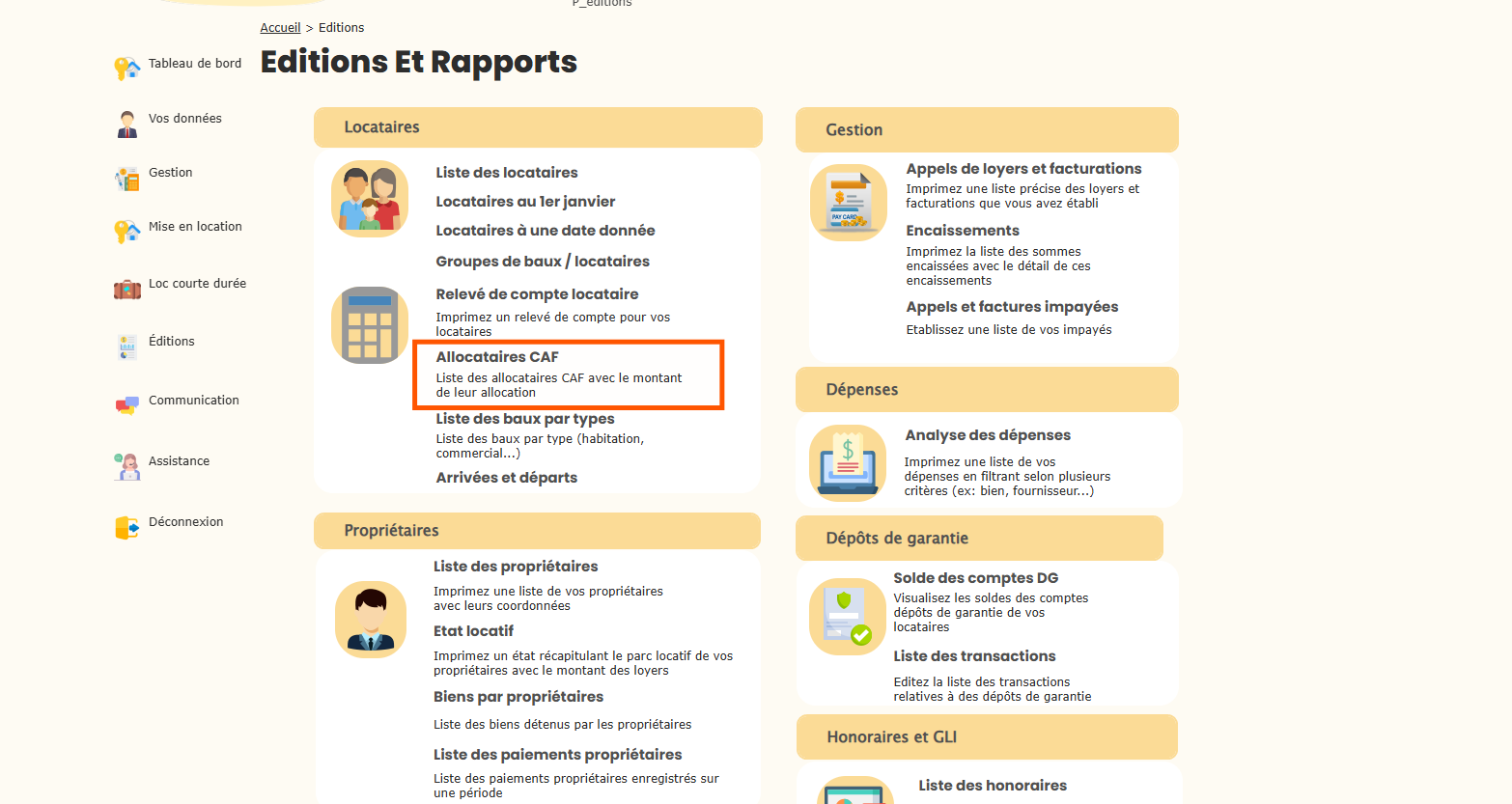The image size is (1512, 804).
Task: Click the Loc courte durée suitcase icon
Action: (x=126, y=289)
